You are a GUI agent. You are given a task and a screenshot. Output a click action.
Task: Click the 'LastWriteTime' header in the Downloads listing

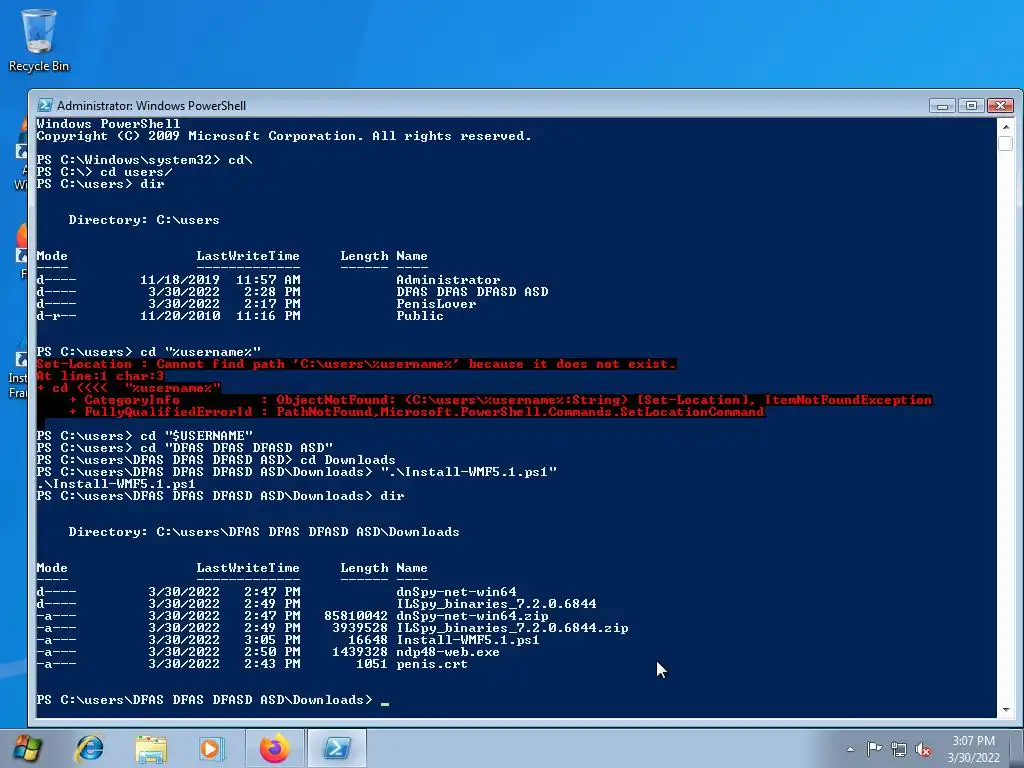(x=248, y=568)
